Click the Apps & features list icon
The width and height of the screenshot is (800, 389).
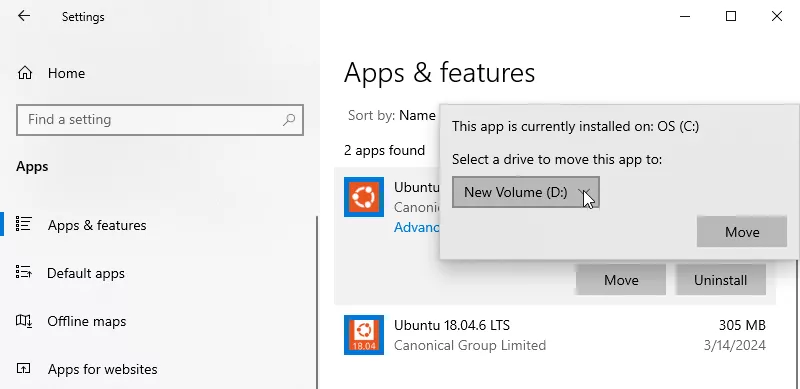[24, 224]
